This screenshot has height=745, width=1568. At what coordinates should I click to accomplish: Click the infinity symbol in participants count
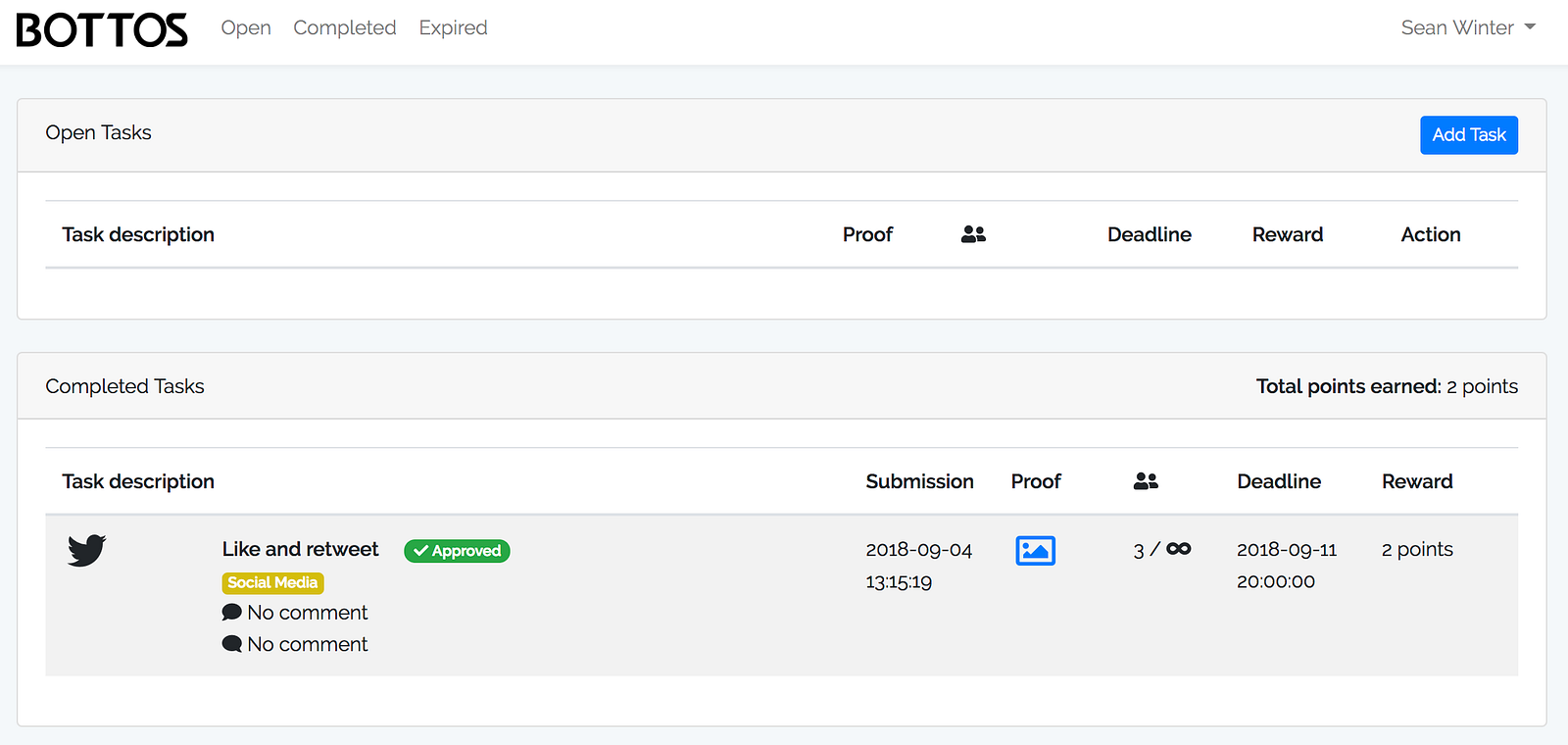tap(1179, 549)
